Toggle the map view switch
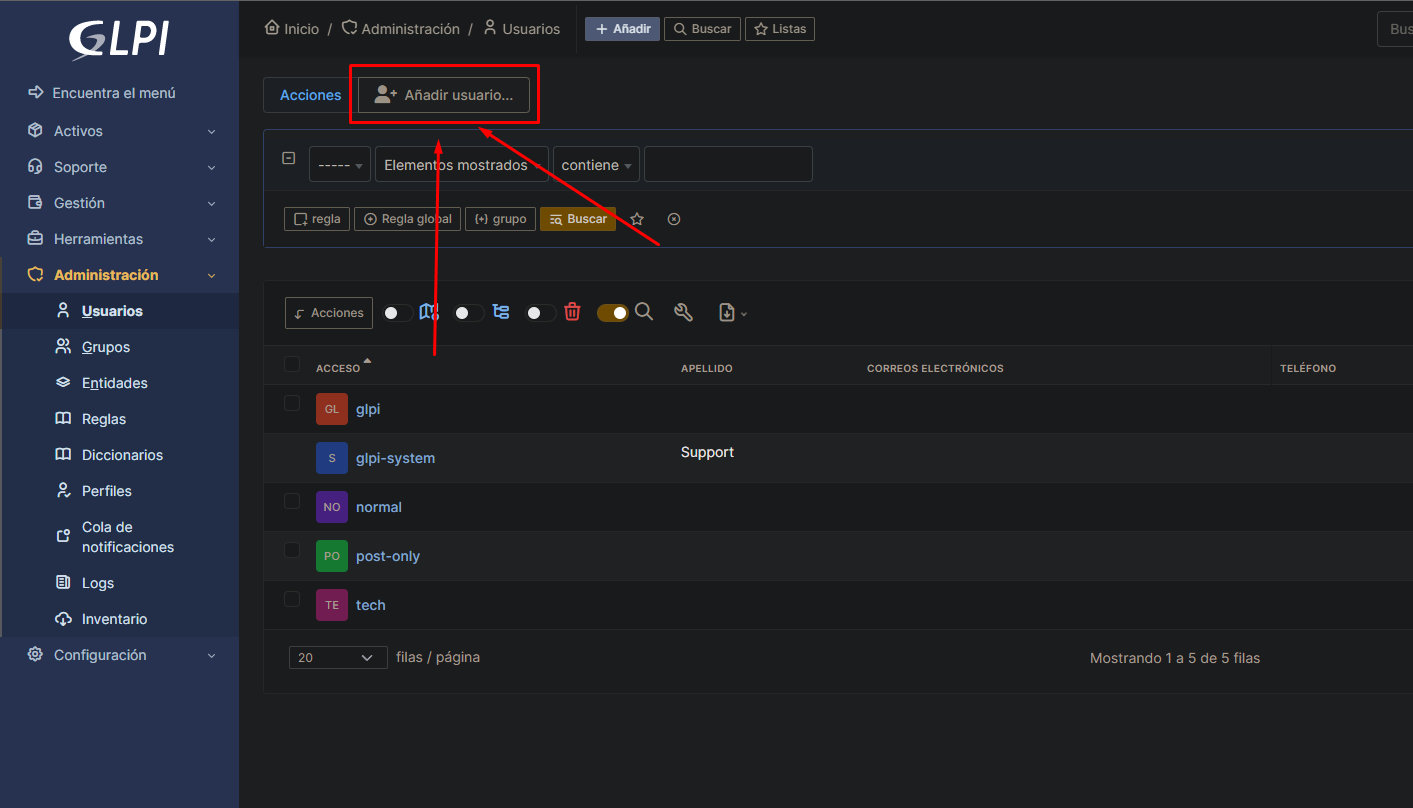This screenshot has height=808, width=1413. coord(398,313)
